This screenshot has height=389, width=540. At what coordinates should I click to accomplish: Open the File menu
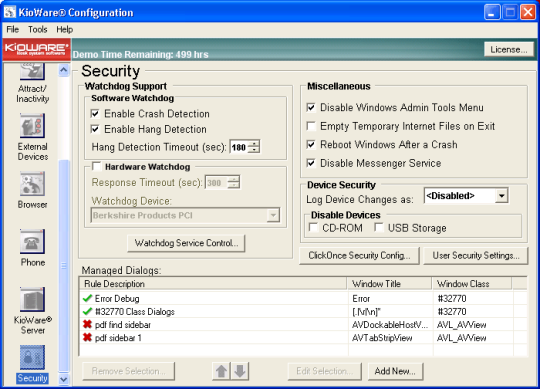pos(12,29)
